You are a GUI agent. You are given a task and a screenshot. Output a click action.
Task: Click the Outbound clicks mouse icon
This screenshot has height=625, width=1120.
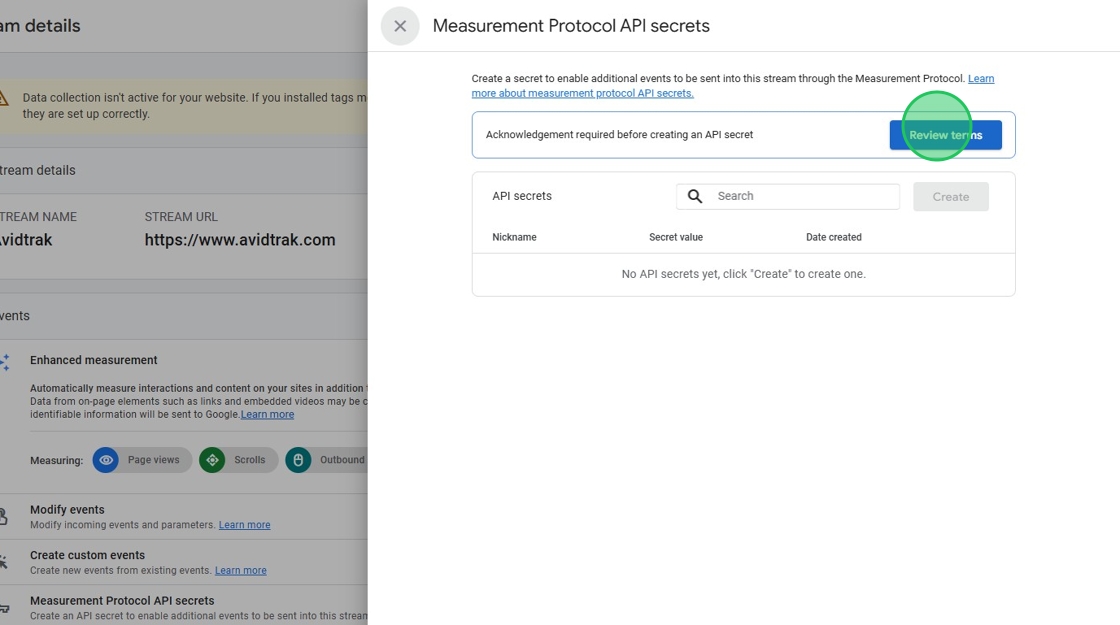point(298,460)
